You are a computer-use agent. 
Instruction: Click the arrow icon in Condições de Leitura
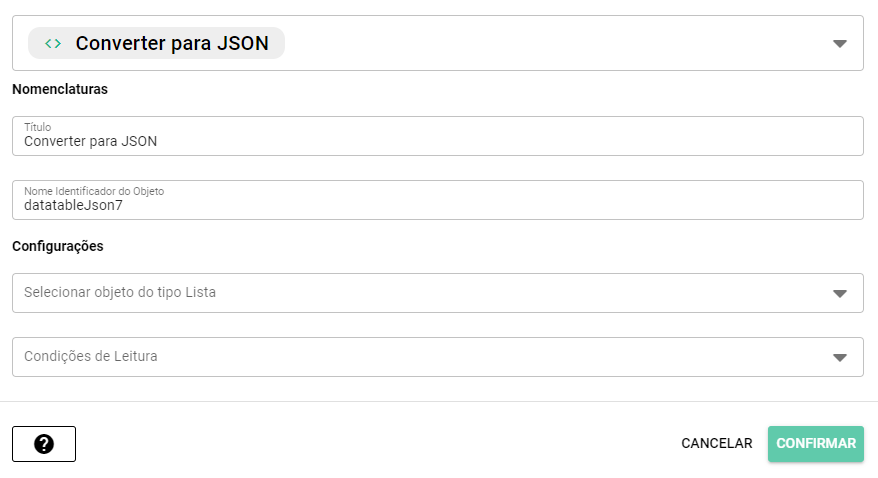pos(840,357)
